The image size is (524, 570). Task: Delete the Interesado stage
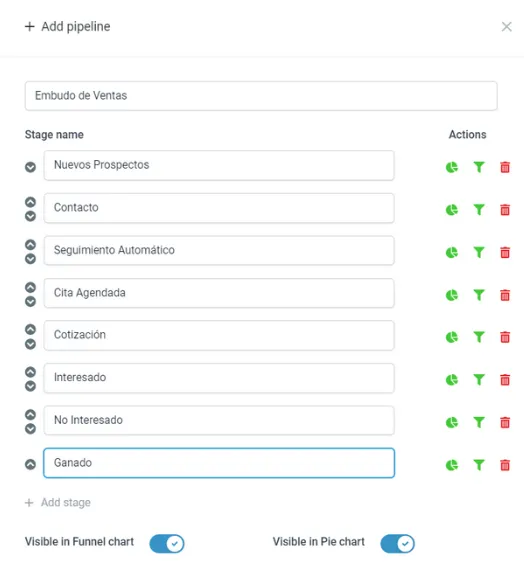coord(505,380)
